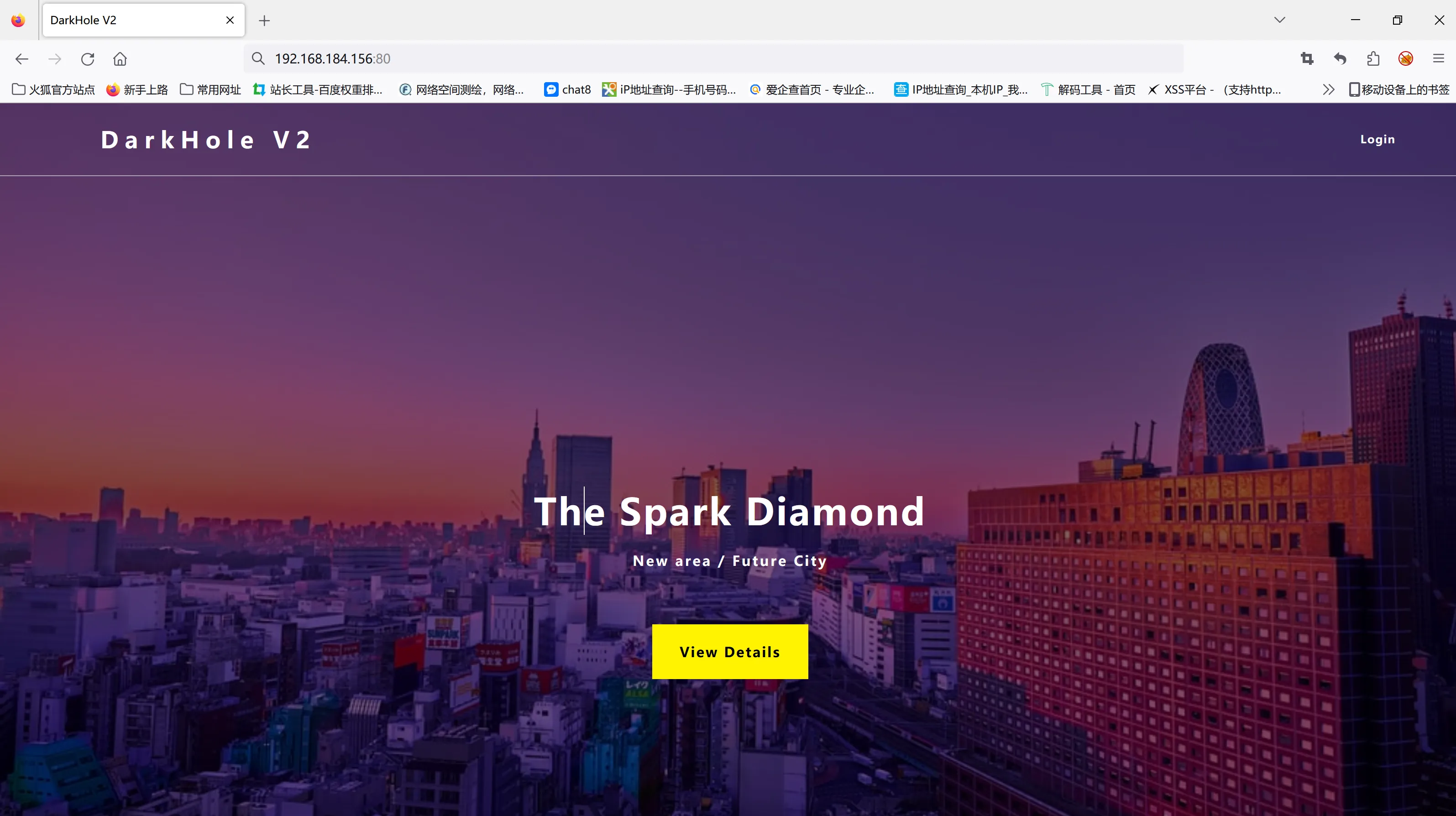Expand the list all tabs chevron
The image size is (1456, 816).
point(1280,21)
